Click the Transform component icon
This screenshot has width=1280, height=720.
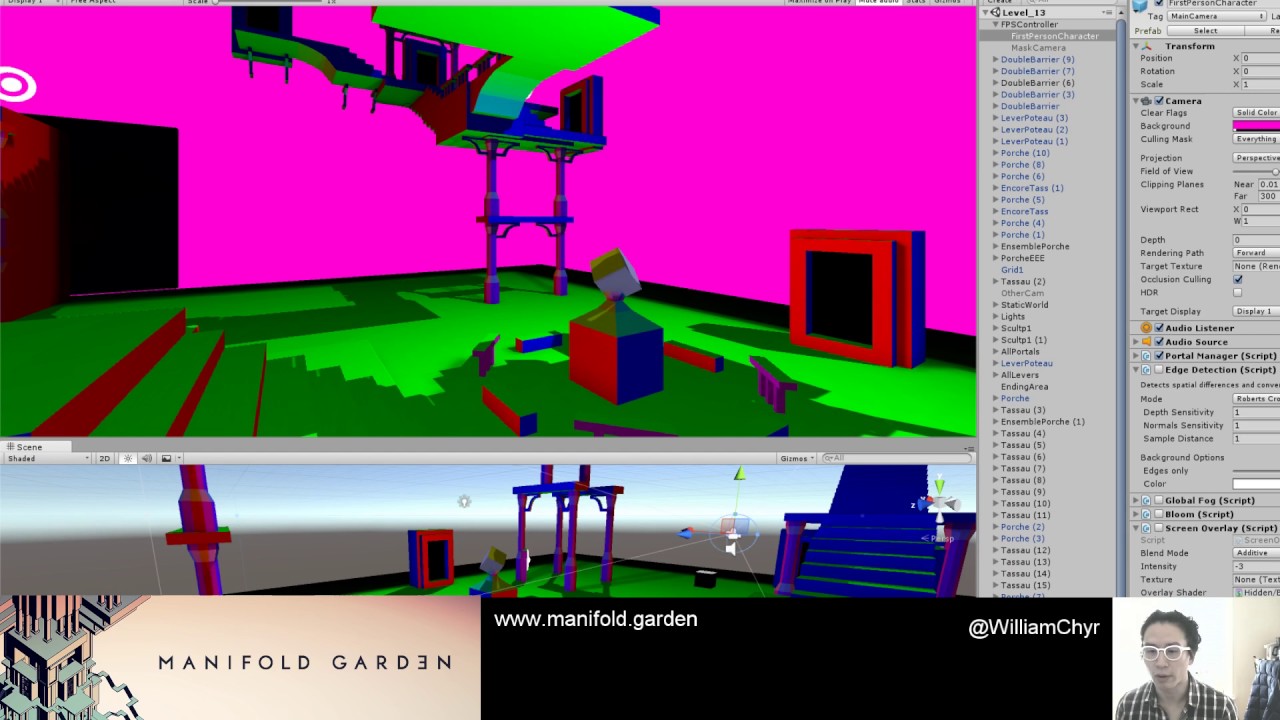[1147, 46]
